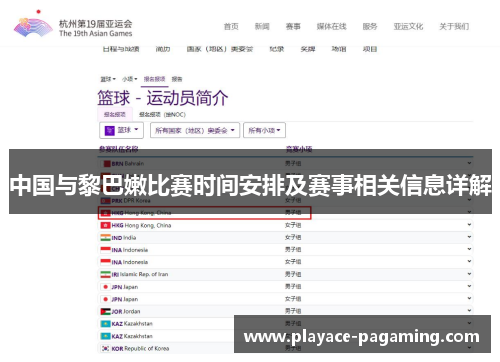500x362 pixels.
Task: Click 男子组 in the IRI Islamic Rep. of Iran row
Action: [x=293, y=274]
